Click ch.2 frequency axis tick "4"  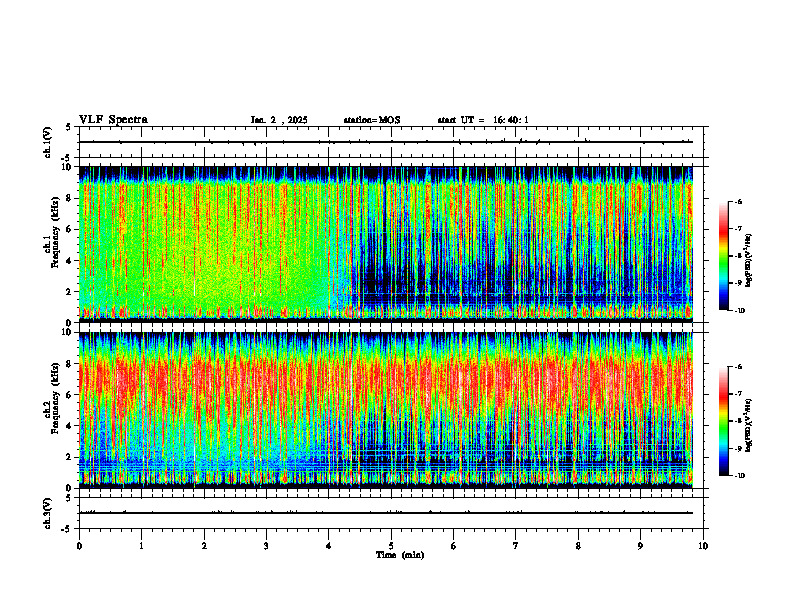click(69, 426)
